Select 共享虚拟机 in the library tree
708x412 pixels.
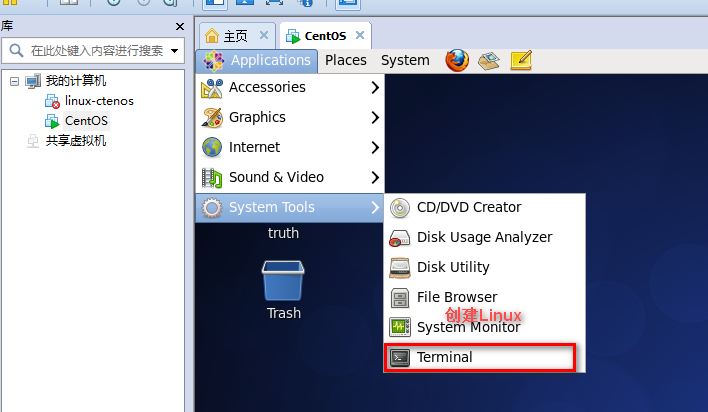pyautogui.click(x=76, y=141)
